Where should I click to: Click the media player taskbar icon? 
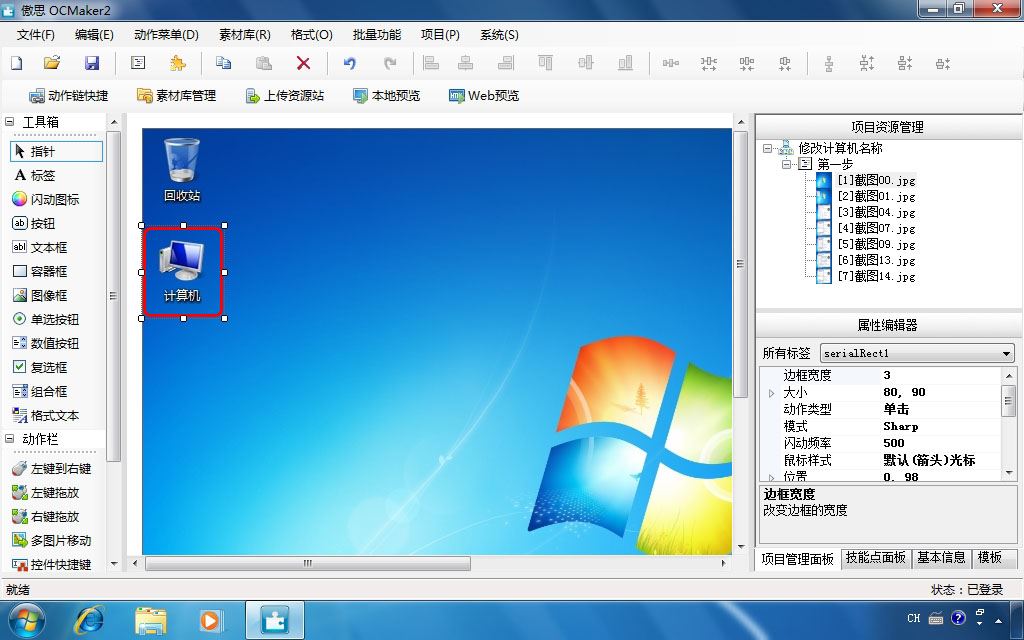pyautogui.click(x=210, y=620)
